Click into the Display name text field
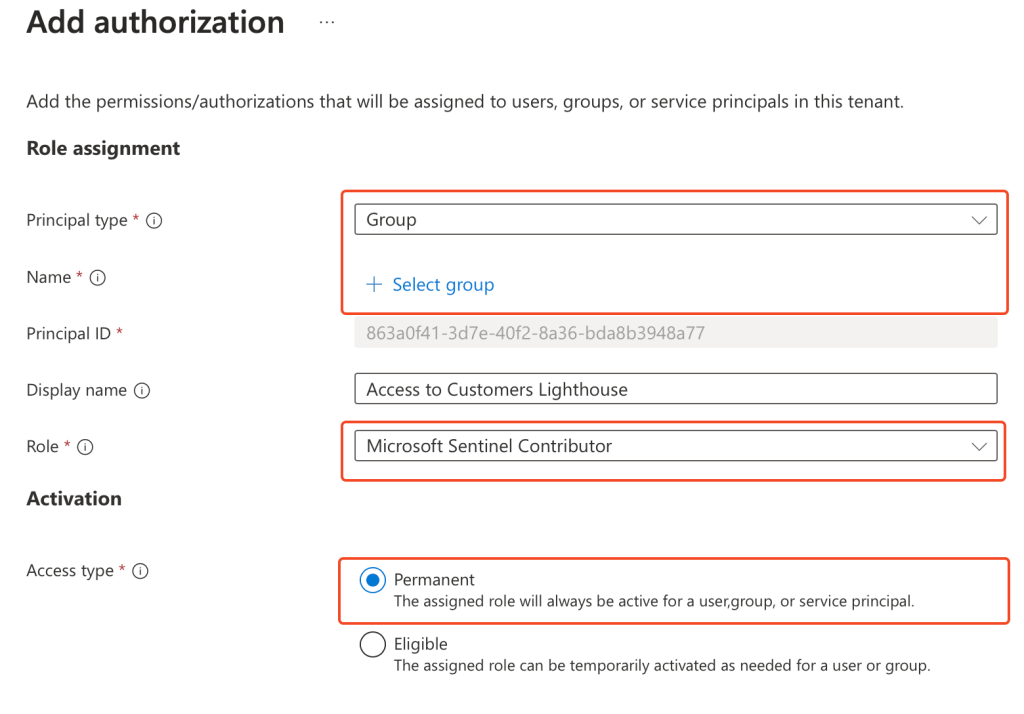 [675, 390]
